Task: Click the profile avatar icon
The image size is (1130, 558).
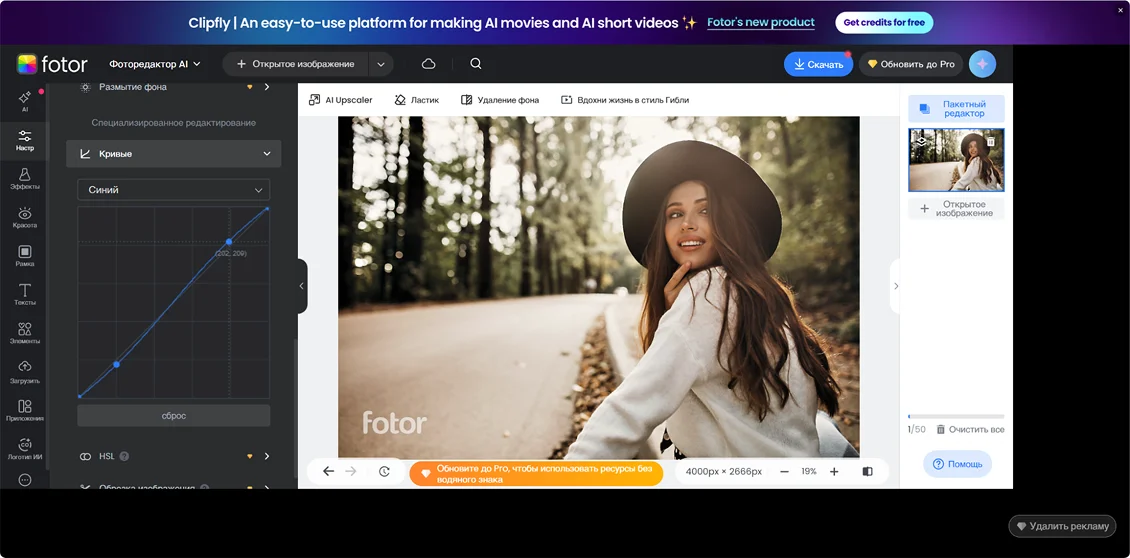Action: [982, 64]
